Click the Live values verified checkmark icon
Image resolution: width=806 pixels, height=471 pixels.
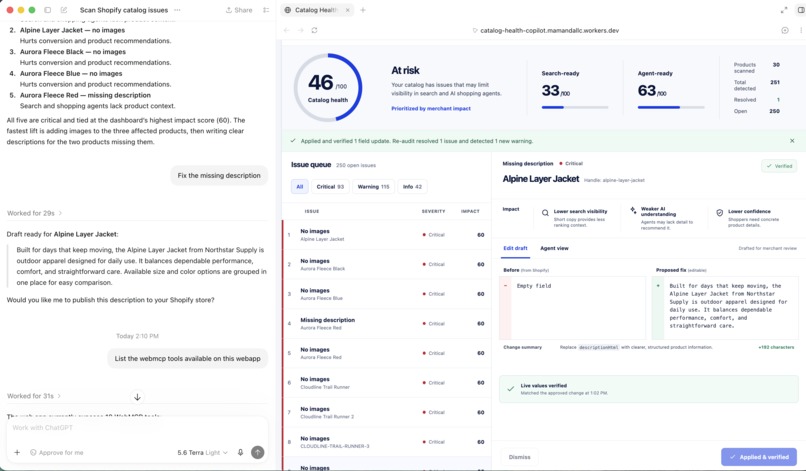510,389
